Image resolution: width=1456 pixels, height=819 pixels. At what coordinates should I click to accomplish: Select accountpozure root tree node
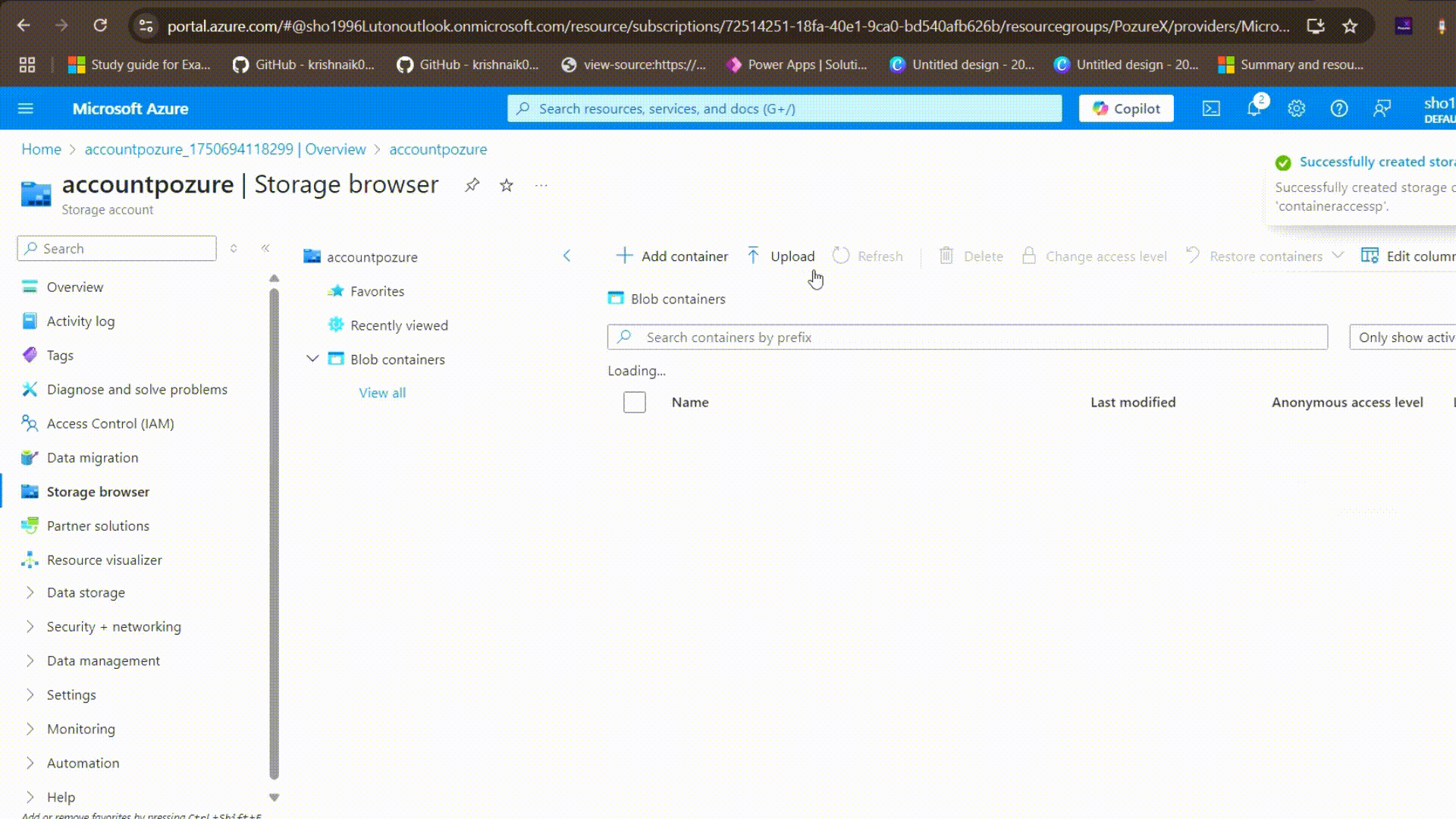click(372, 257)
